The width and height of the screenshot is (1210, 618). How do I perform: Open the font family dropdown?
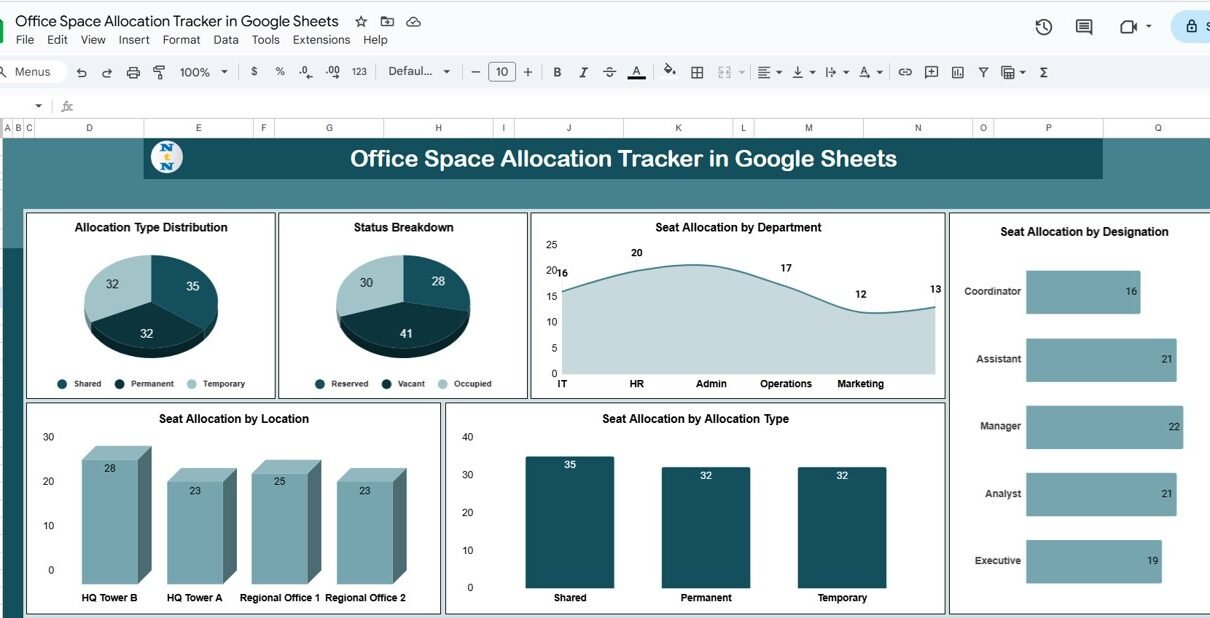pos(419,72)
